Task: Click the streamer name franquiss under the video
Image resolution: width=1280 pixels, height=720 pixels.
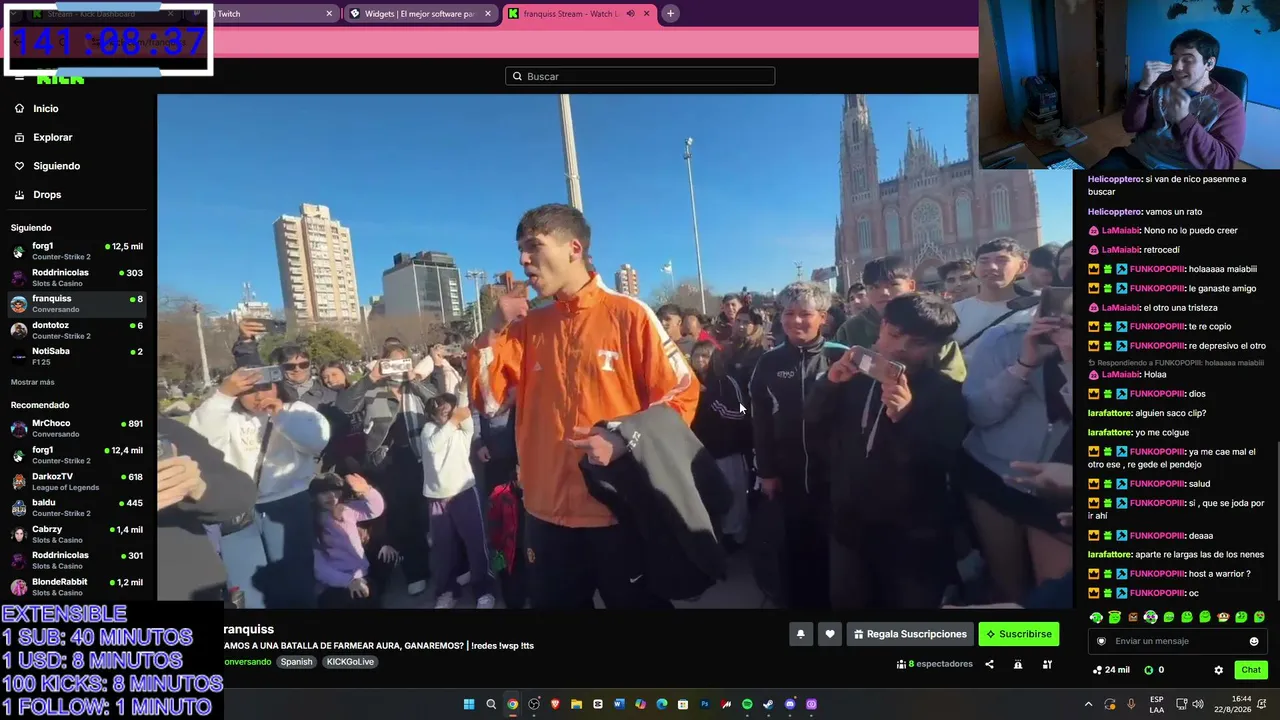Action: 248,629
